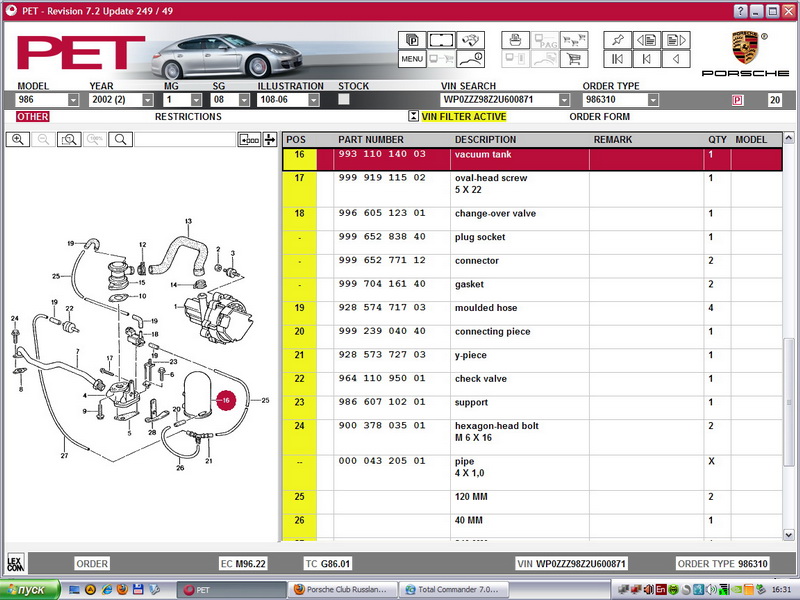
Task: Click the split pane resize icon
Action: (270, 139)
